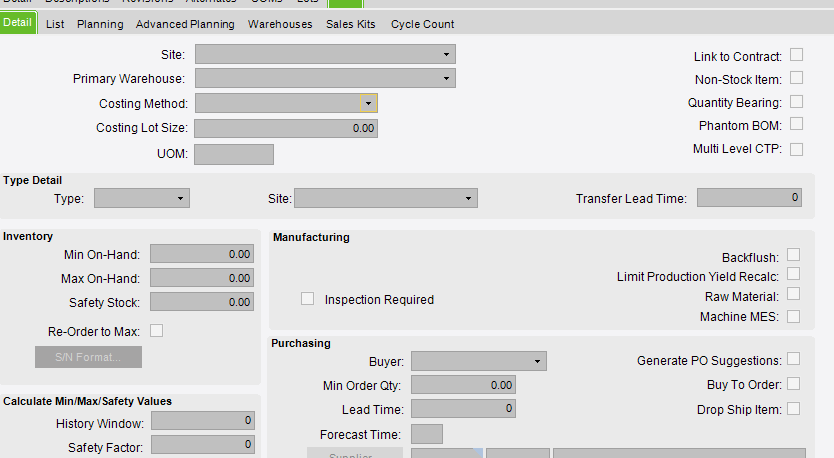Switch to the Planning tab
The height and width of the screenshot is (458, 834).
tap(100, 24)
